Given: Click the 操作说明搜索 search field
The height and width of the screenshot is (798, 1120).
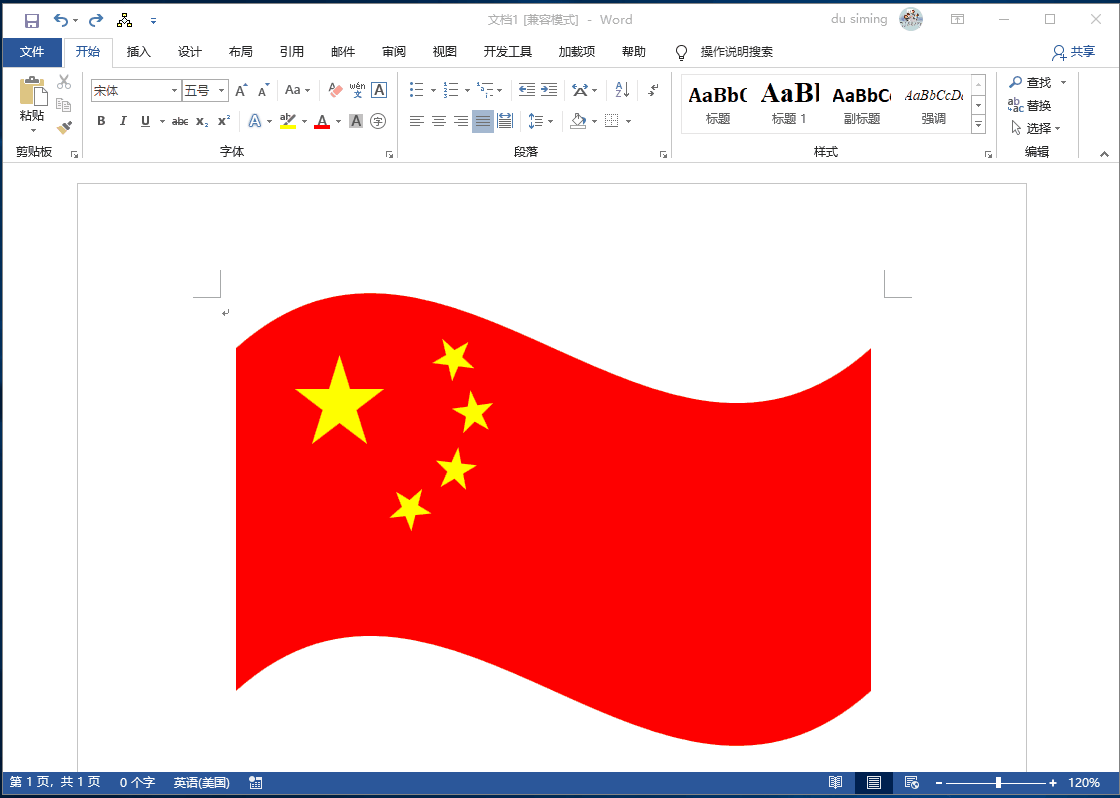Looking at the screenshot, I should click(736, 52).
